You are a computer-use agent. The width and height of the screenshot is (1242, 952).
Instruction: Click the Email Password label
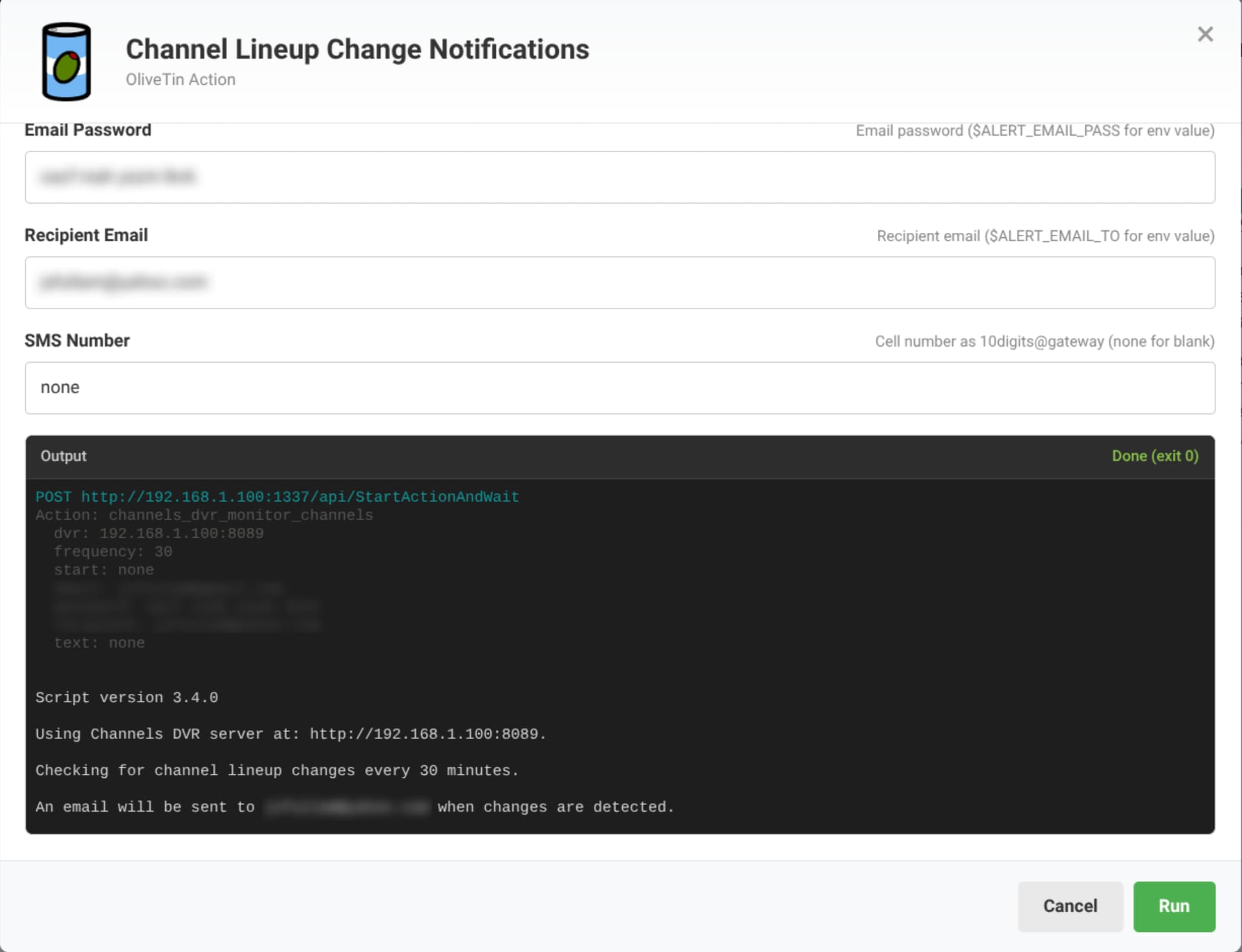tap(88, 130)
